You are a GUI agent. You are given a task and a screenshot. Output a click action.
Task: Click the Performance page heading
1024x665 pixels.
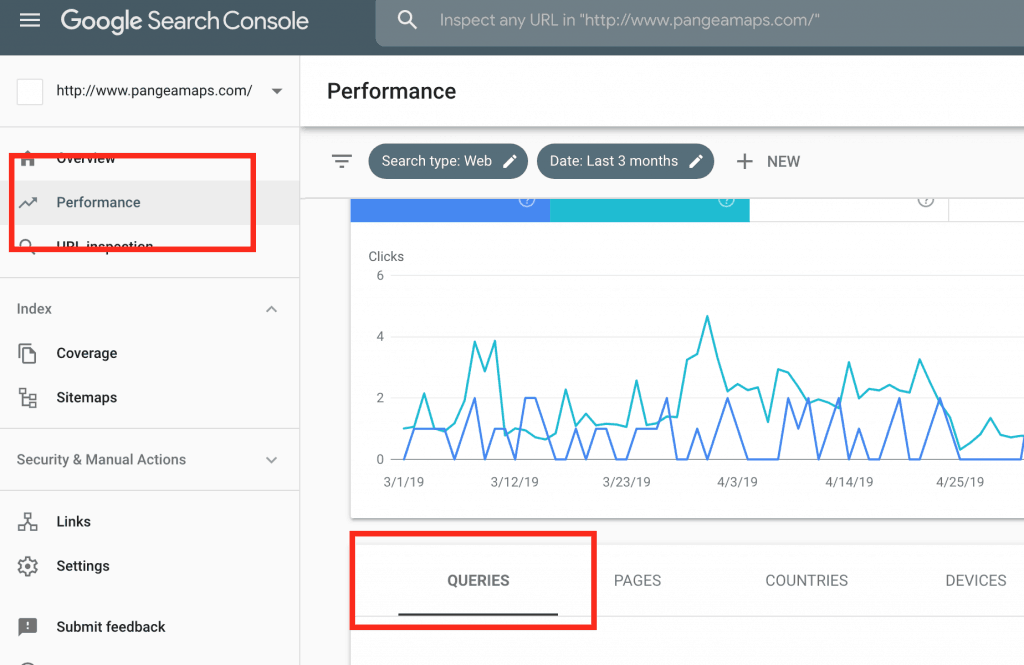tap(392, 91)
